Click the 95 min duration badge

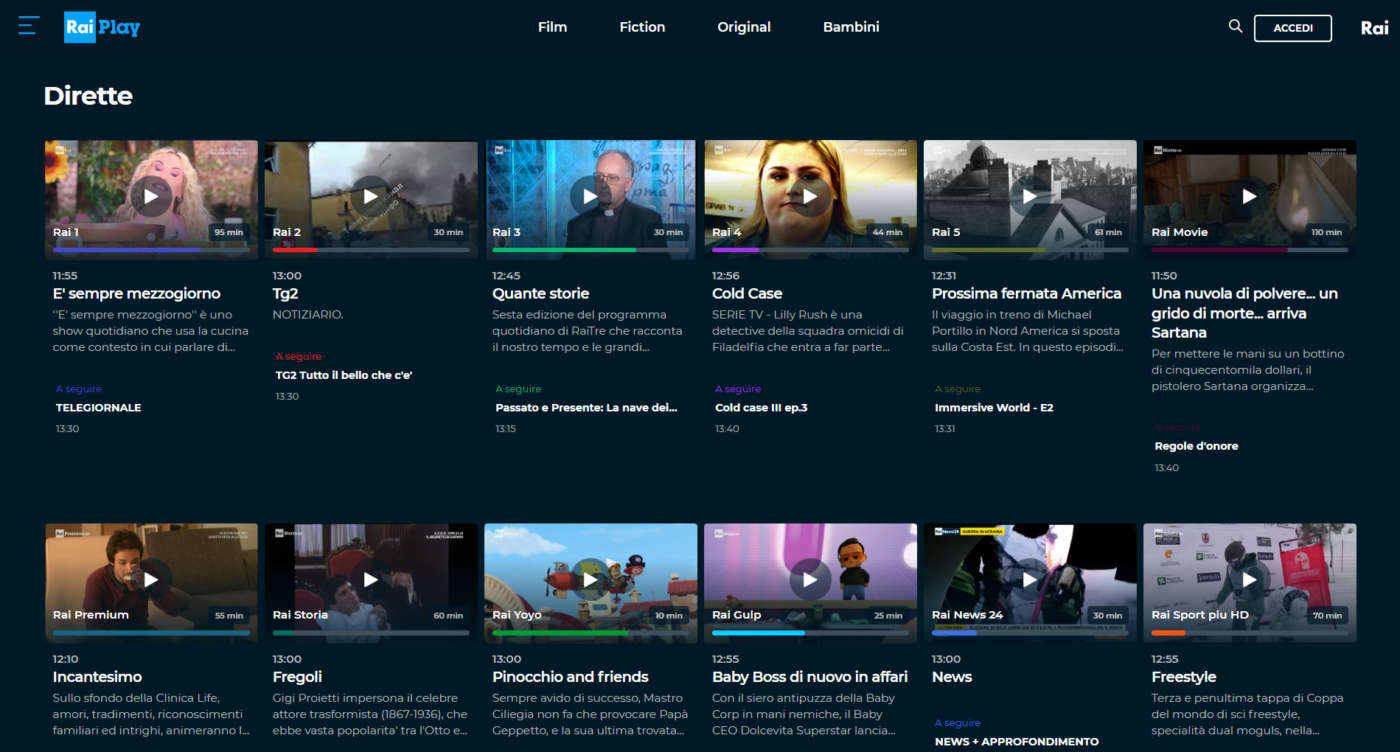[x=229, y=232]
